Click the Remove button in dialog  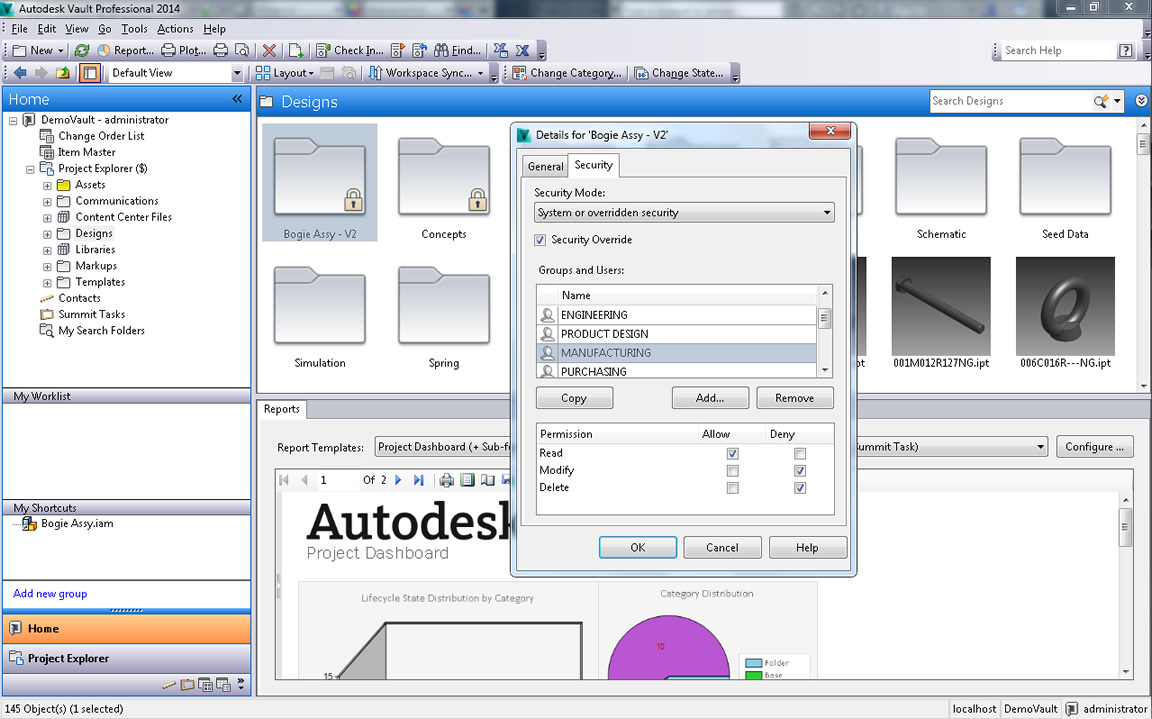(x=795, y=398)
